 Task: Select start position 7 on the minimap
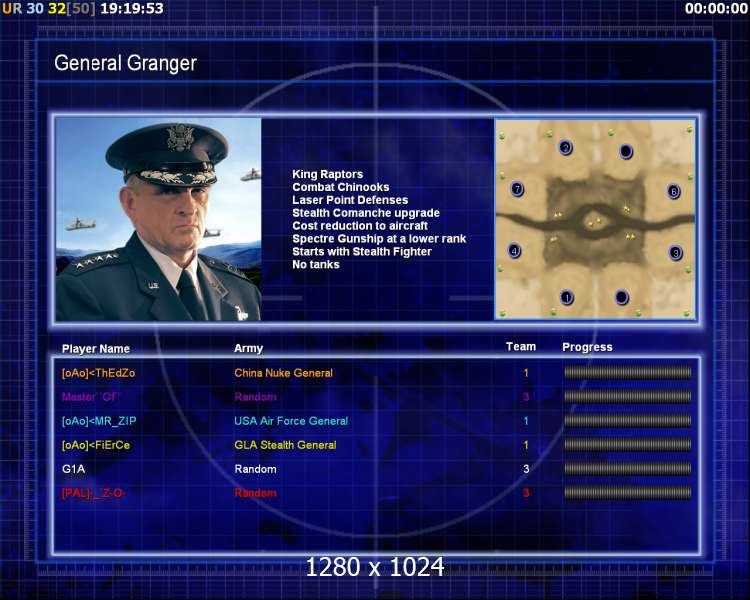(x=517, y=189)
